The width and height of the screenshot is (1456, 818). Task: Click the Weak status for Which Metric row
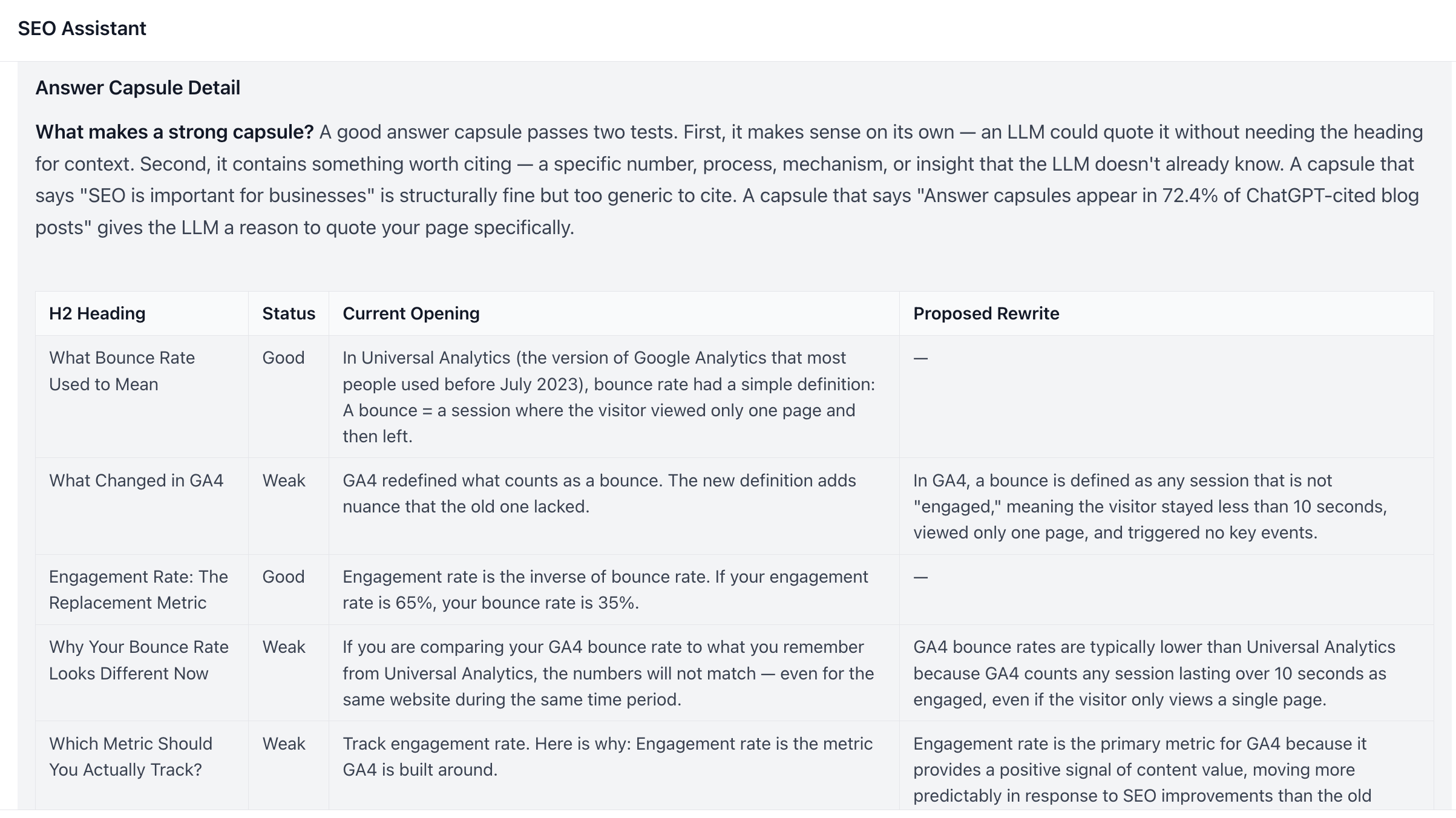coord(284,744)
